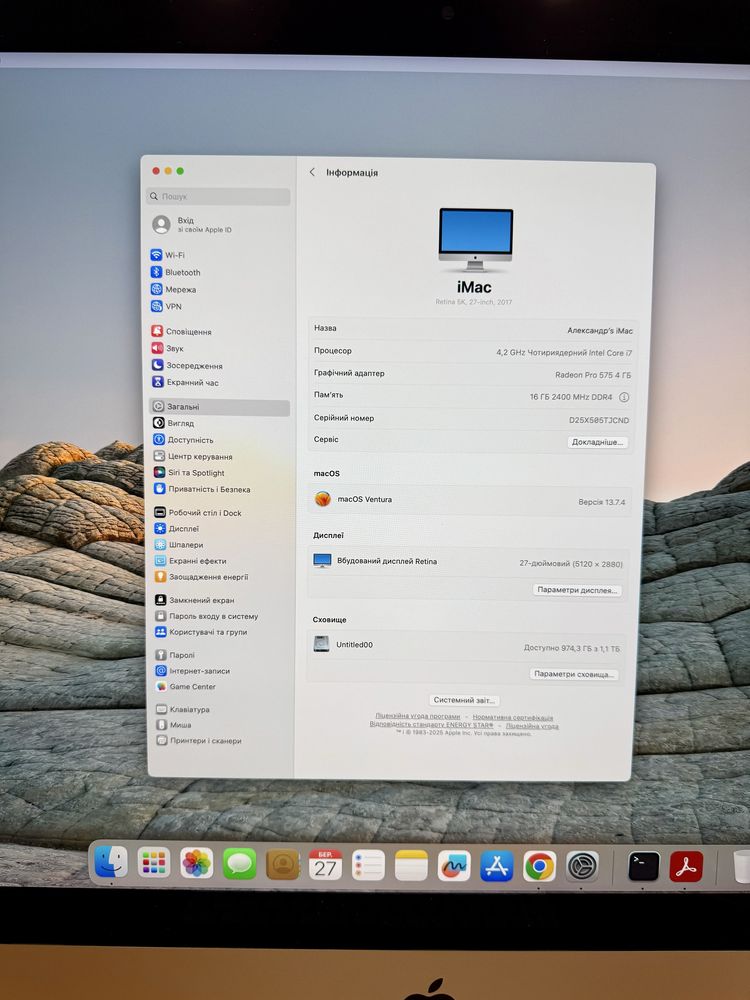Open Замкнений екран lock screen

[x=195, y=600]
